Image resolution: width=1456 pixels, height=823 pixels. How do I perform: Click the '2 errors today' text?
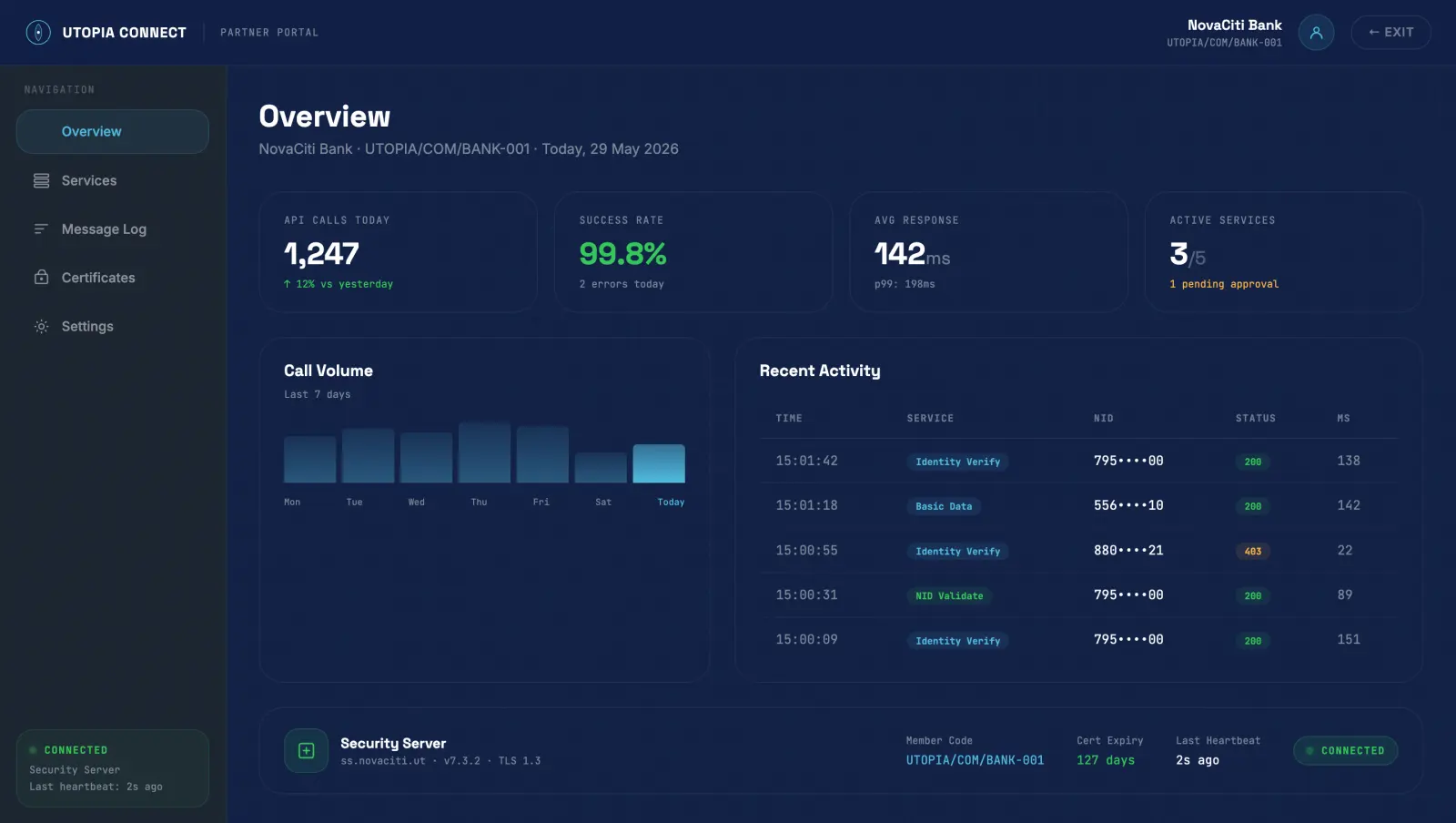(622, 284)
